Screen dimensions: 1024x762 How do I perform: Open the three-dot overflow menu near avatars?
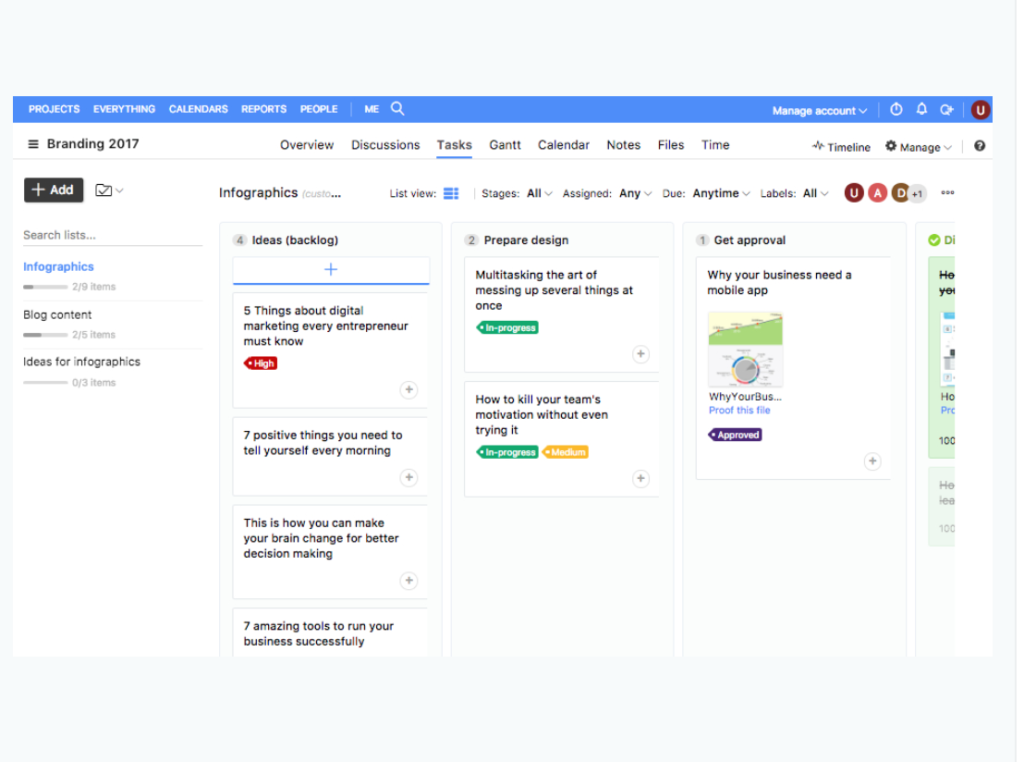[x=947, y=192]
